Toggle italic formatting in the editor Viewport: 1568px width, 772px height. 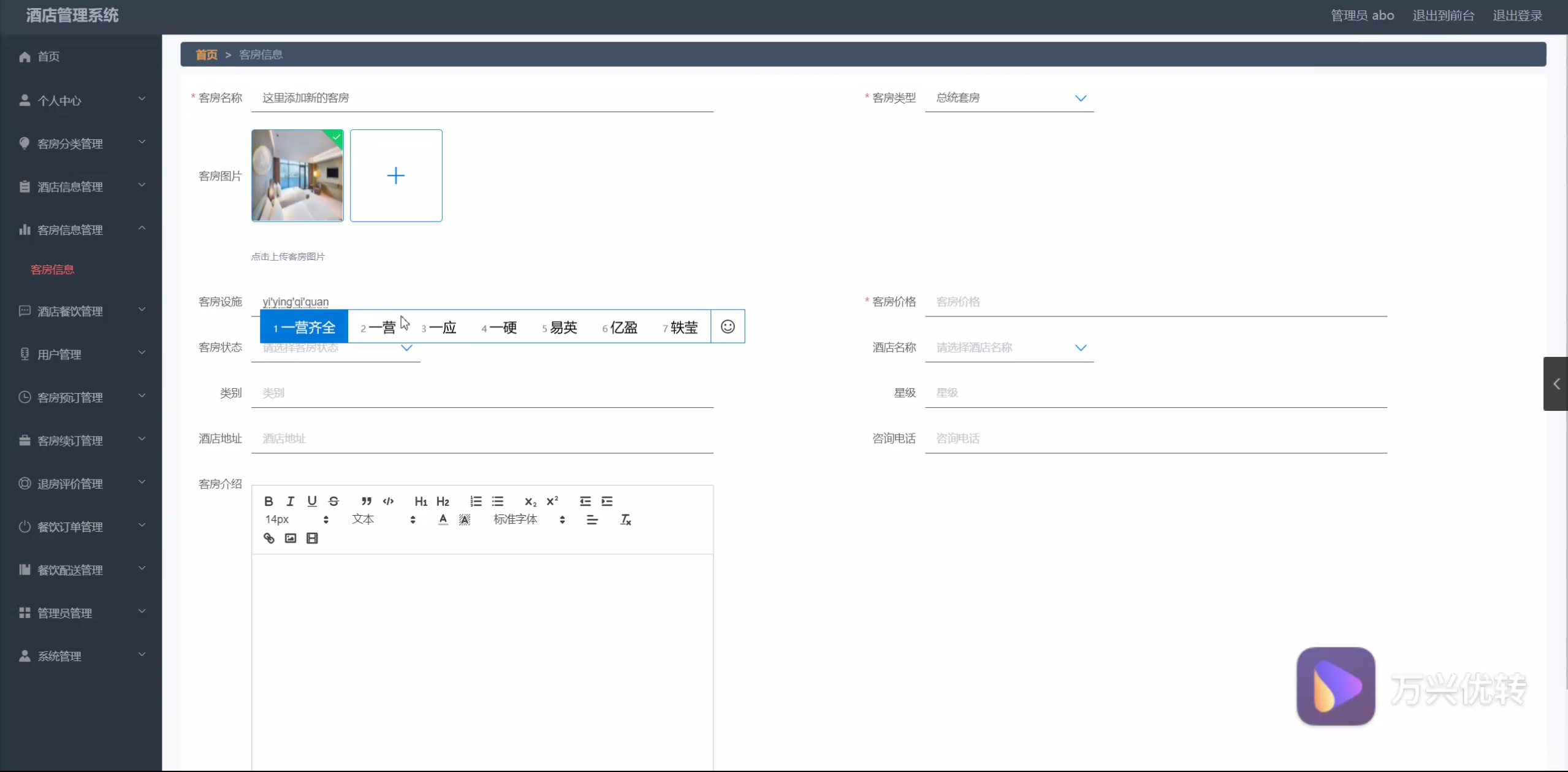click(291, 501)
